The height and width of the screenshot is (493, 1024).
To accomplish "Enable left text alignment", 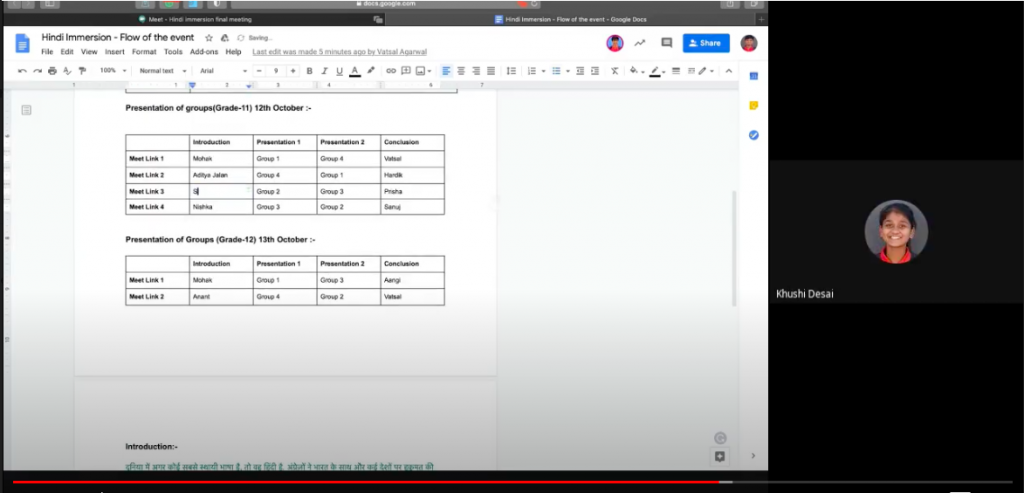I will click(x=446, y=71).
